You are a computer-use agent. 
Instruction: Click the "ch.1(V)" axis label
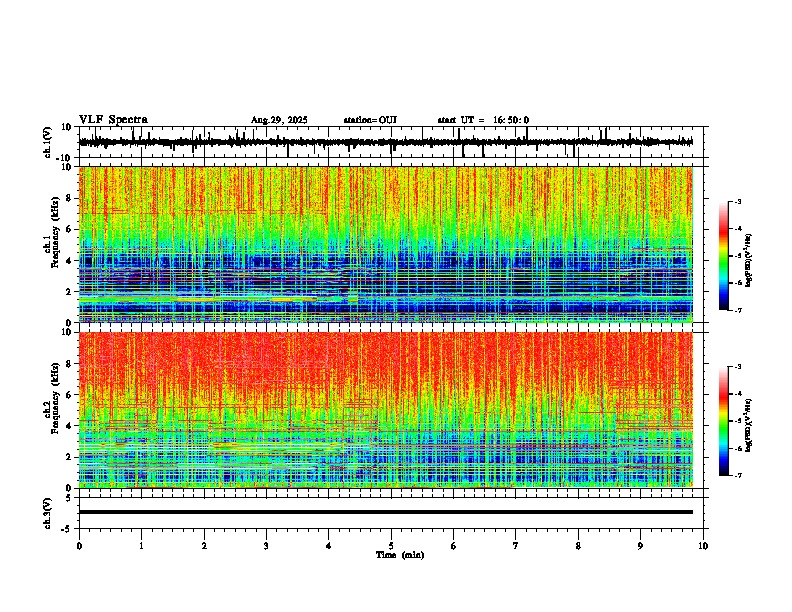(x=48, y=142)
